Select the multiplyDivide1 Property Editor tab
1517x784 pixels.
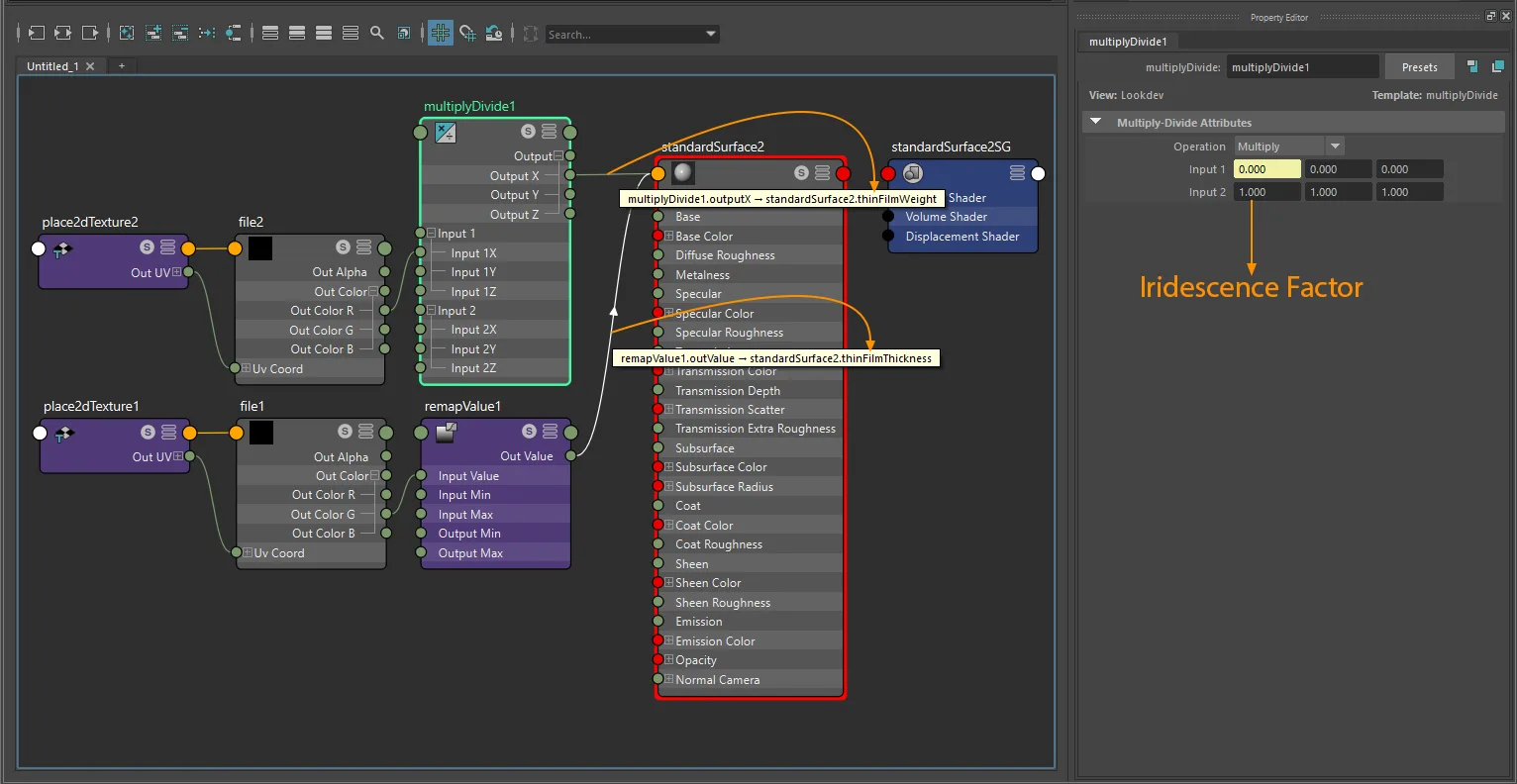click(1128, 42)
